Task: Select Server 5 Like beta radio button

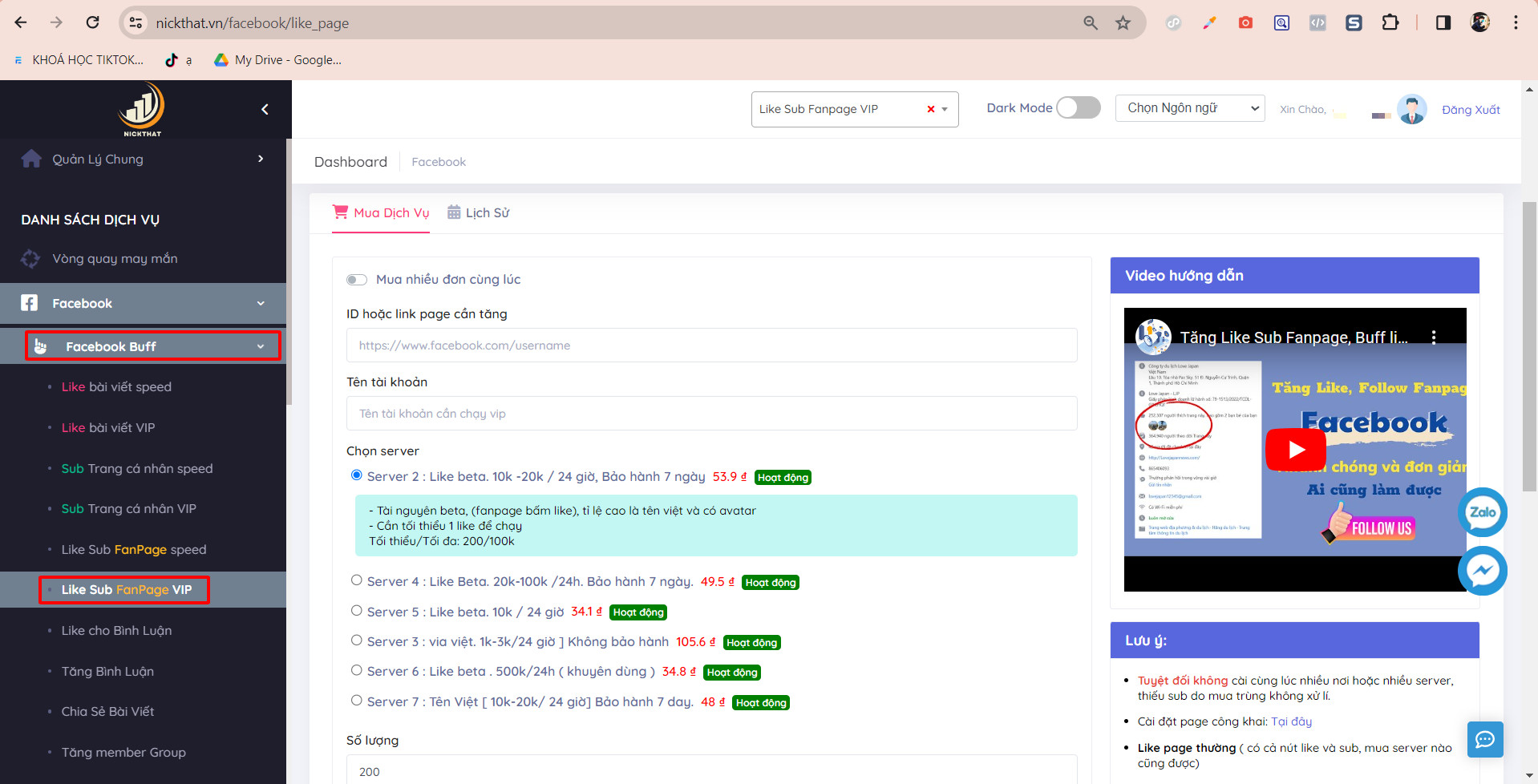Action: [x=356, y=611]
